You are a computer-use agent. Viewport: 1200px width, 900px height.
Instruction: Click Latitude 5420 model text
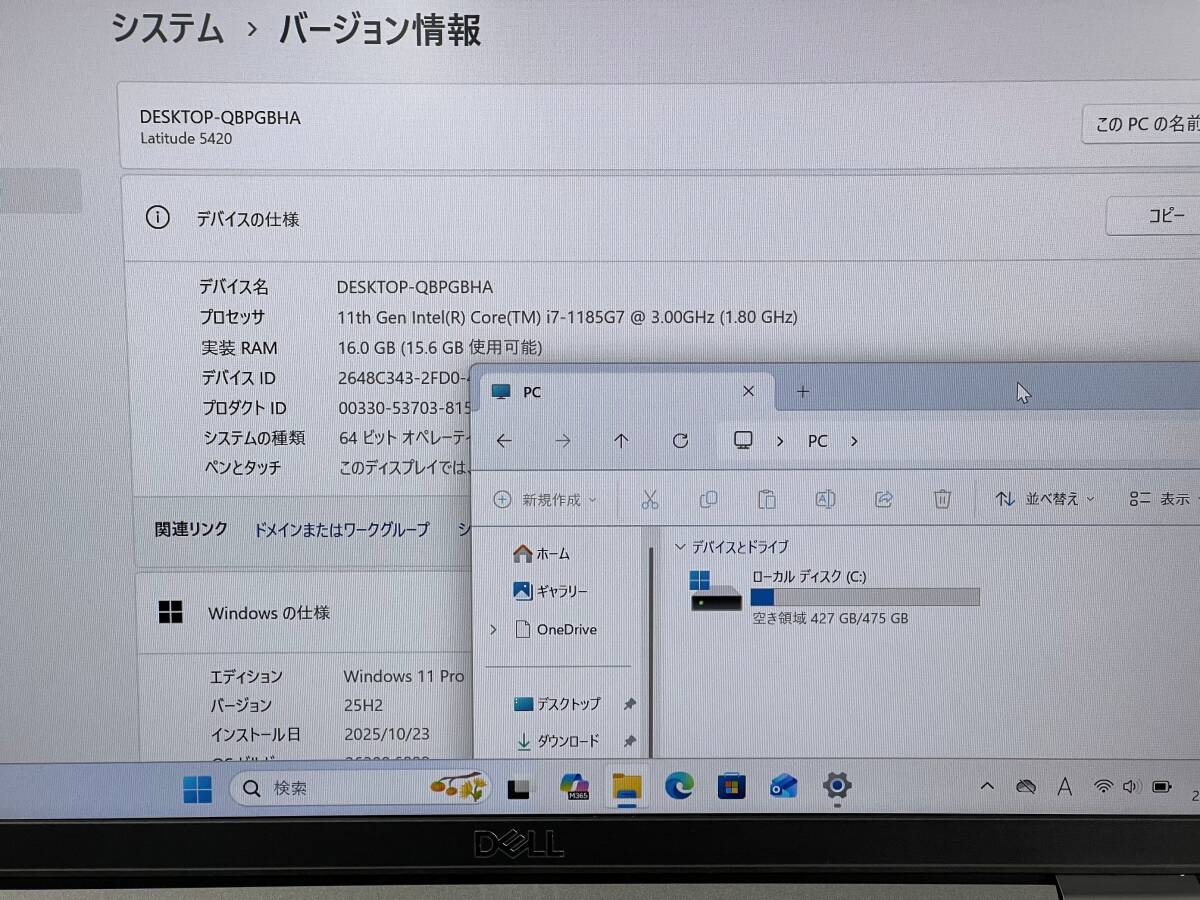(x=186, y=138)
